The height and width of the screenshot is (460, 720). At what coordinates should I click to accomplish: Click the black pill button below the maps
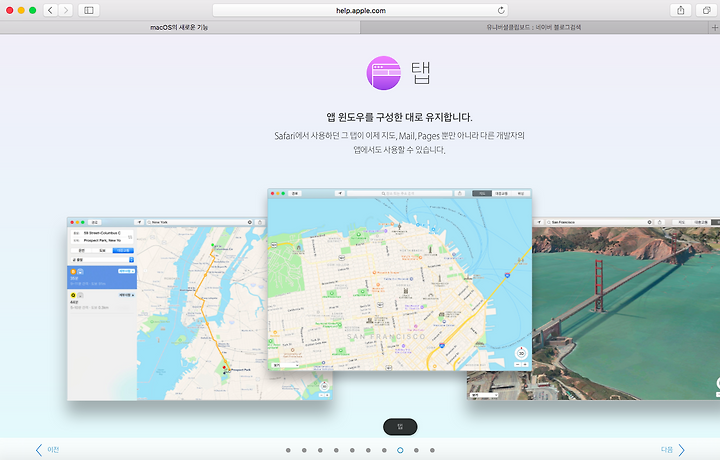click(x=400, y=427)
